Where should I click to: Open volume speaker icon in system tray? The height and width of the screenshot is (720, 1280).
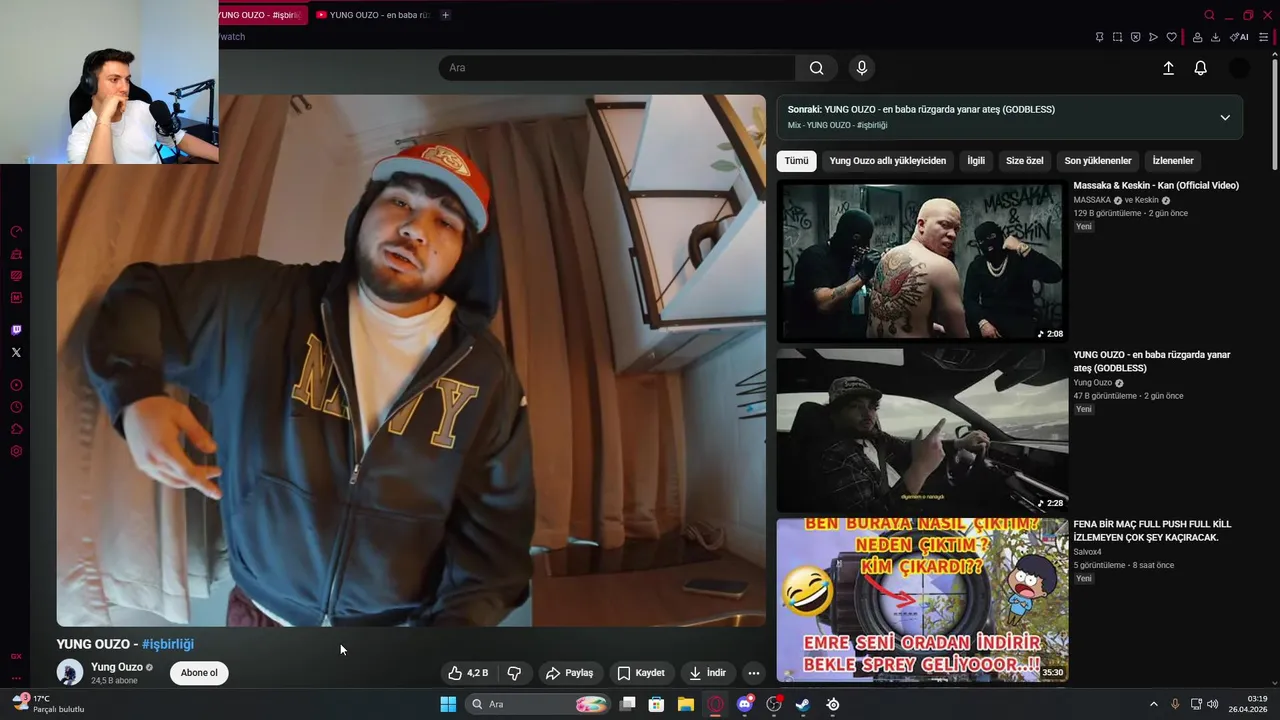pos(1212,704)
